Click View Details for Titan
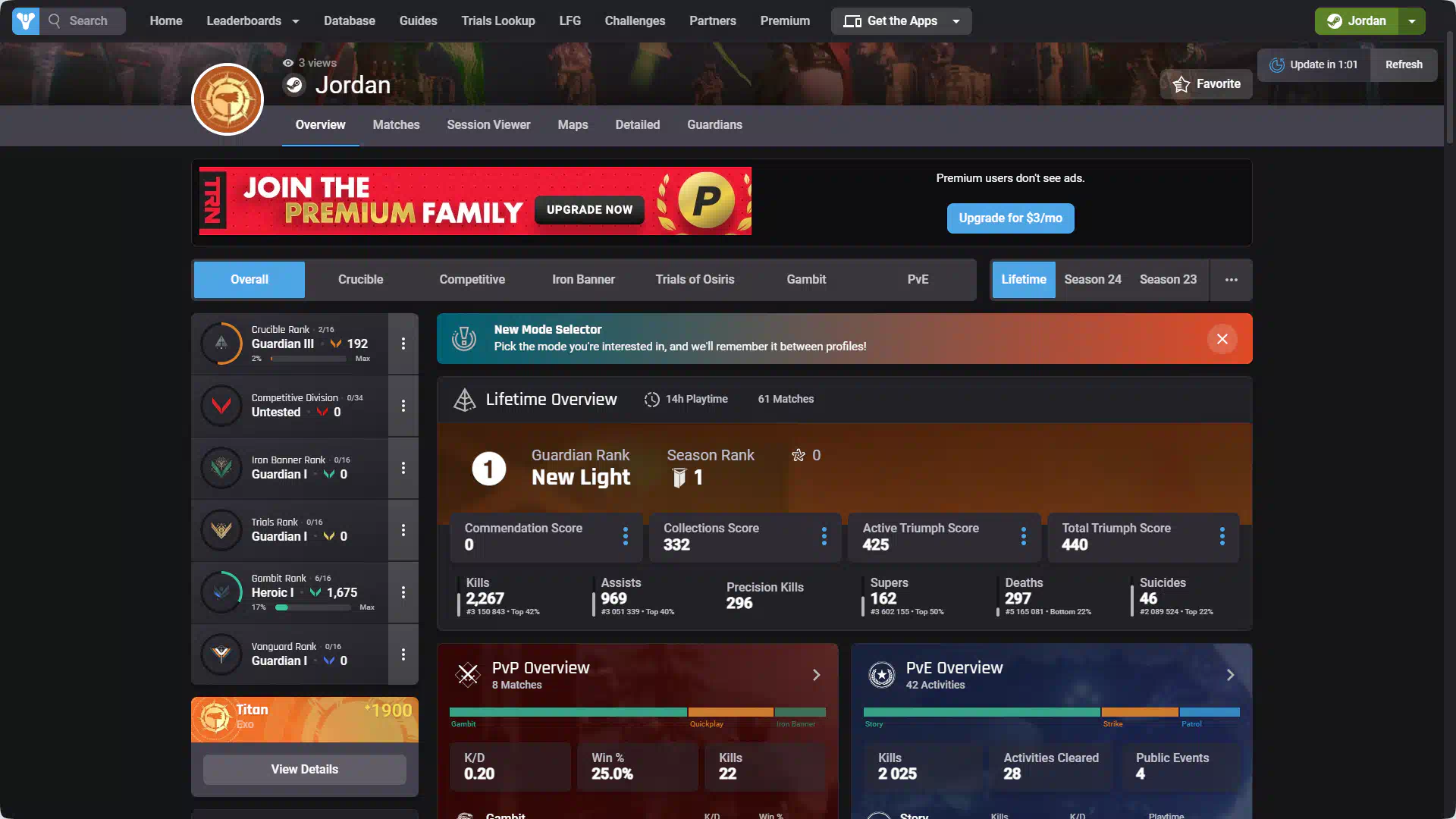 pyautogui.click(x=305, y=770)
